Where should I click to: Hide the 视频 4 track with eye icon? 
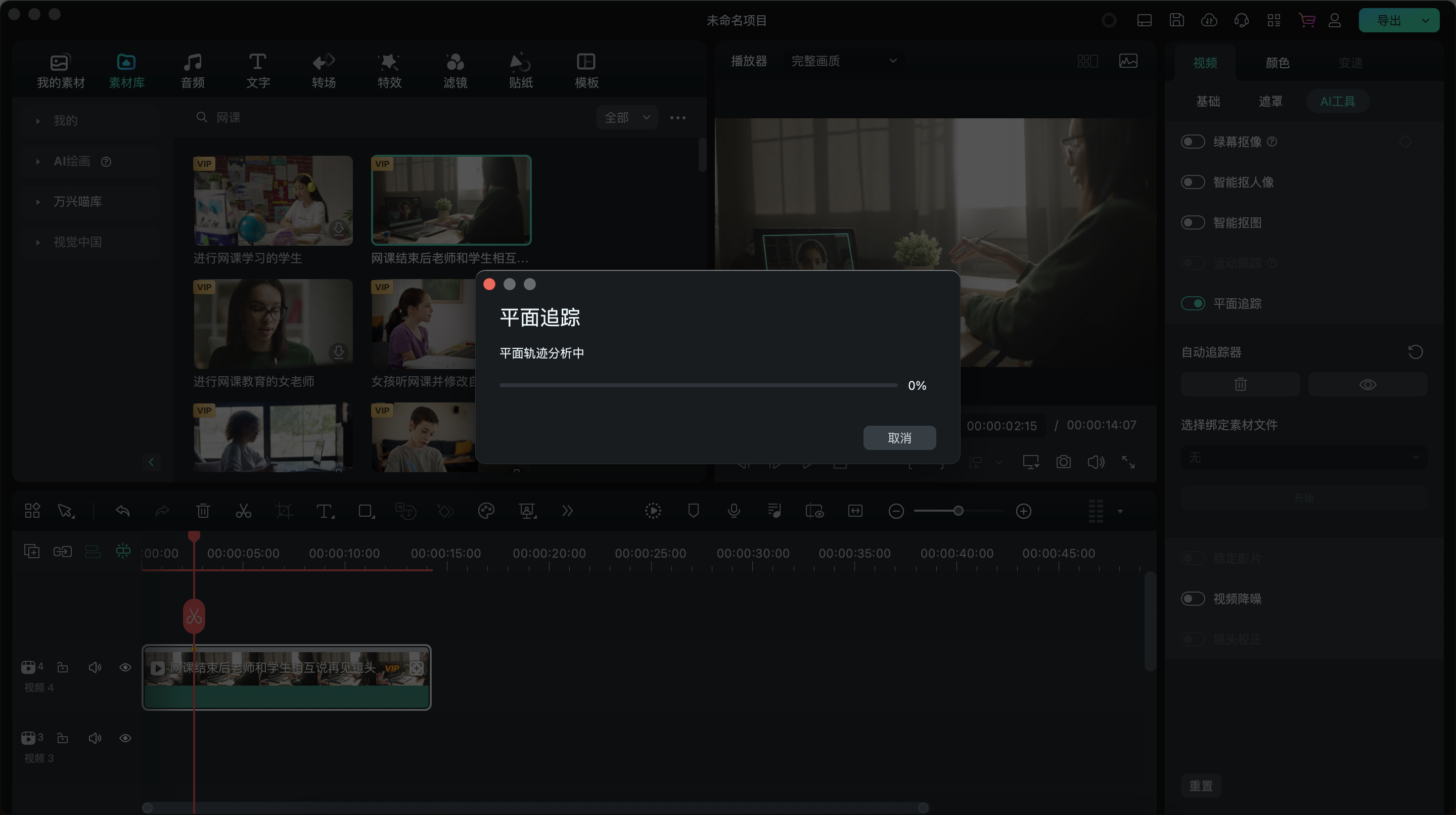(125, 667)
